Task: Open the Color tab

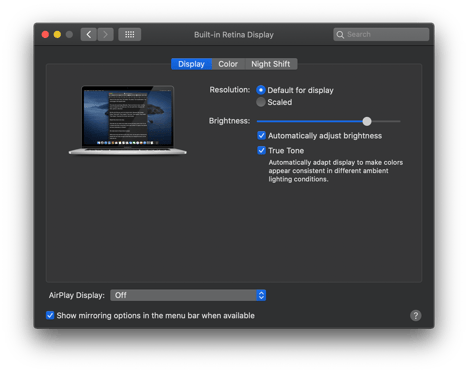Action: coord(228,64)
